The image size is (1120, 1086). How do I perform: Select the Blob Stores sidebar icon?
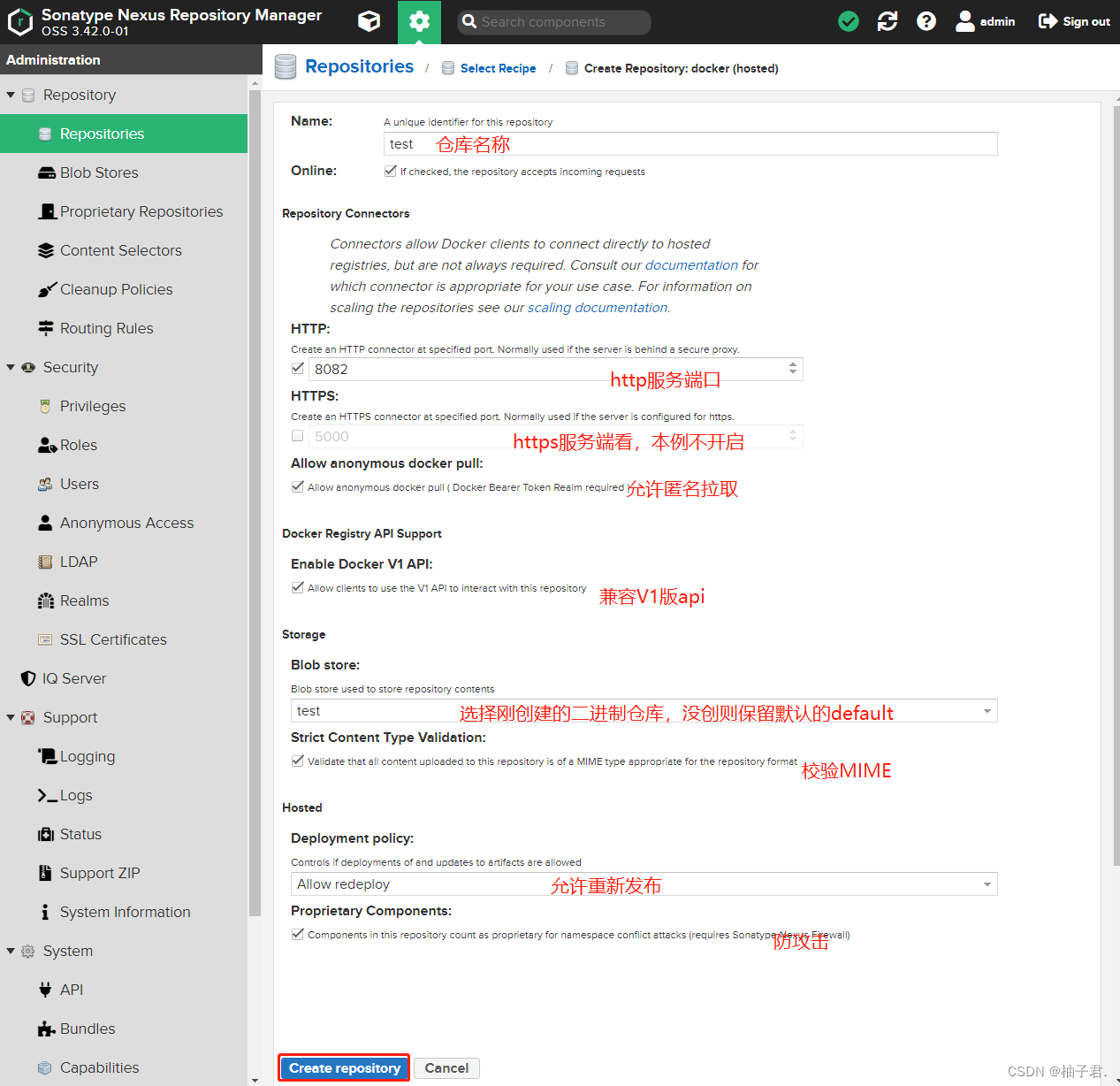coord(47,172)
